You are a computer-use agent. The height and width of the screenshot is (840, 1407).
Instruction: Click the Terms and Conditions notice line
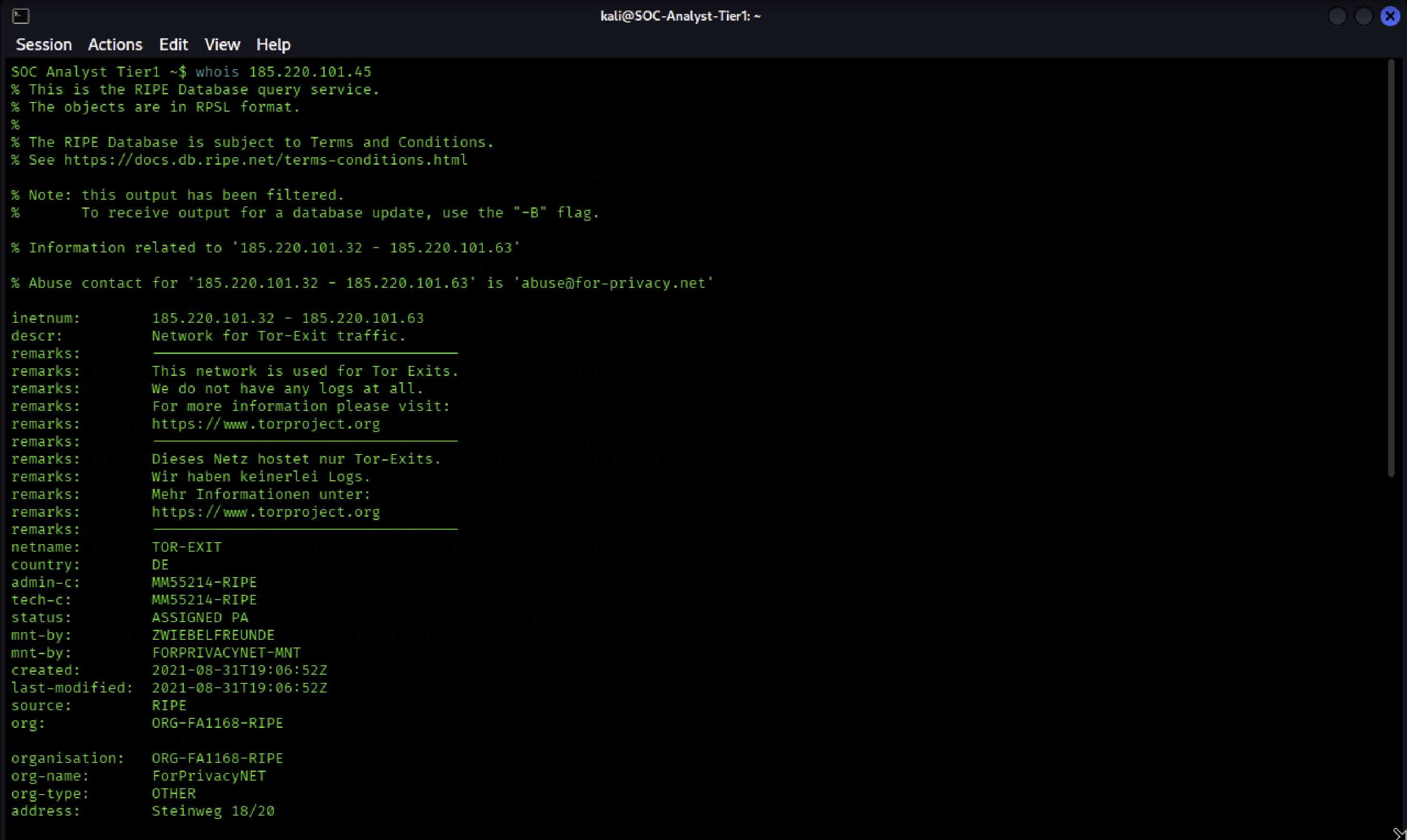[x=252, y=142]
